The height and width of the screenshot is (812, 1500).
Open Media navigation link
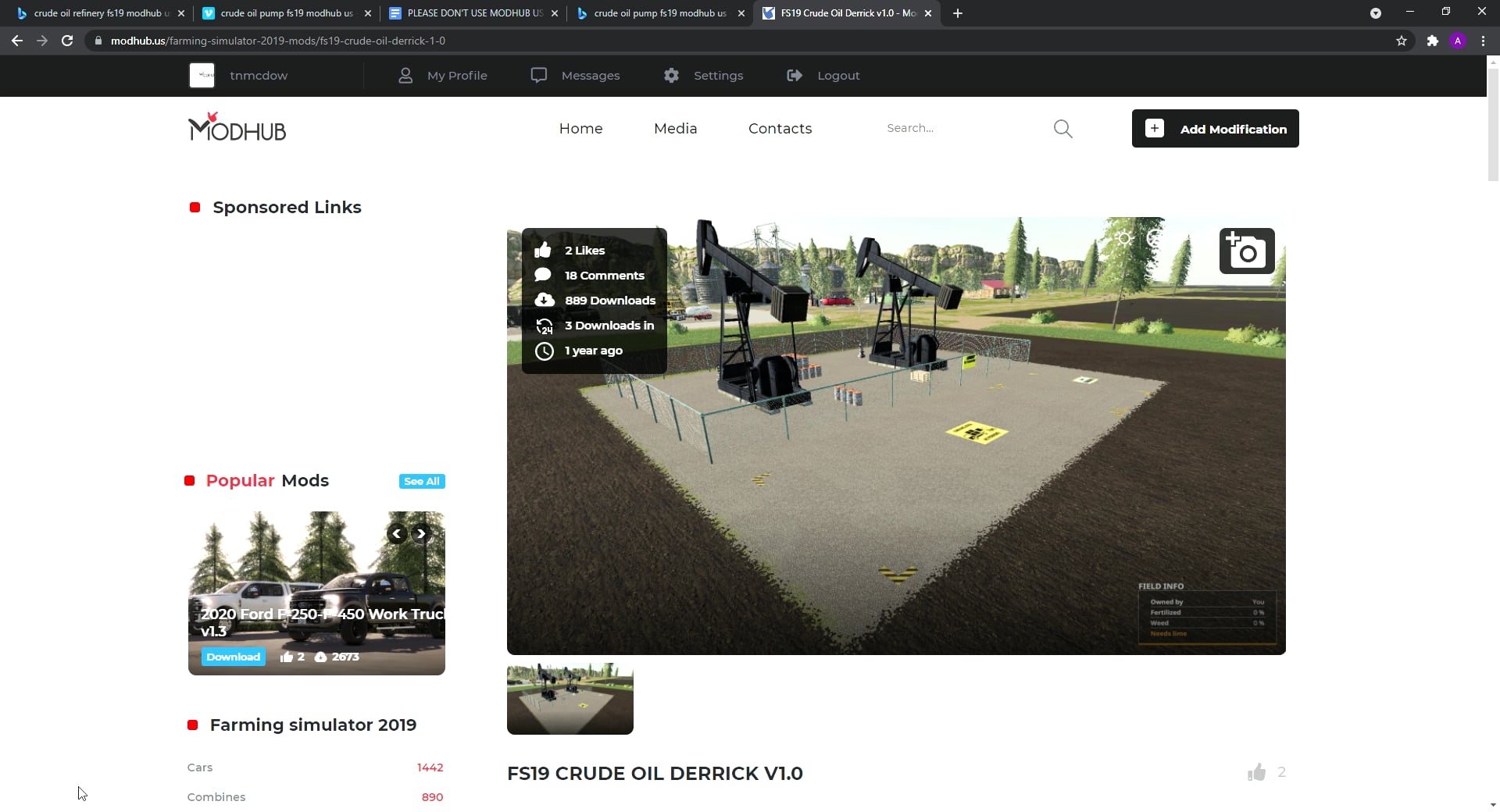pyautogui.click(x=675, y=129)
